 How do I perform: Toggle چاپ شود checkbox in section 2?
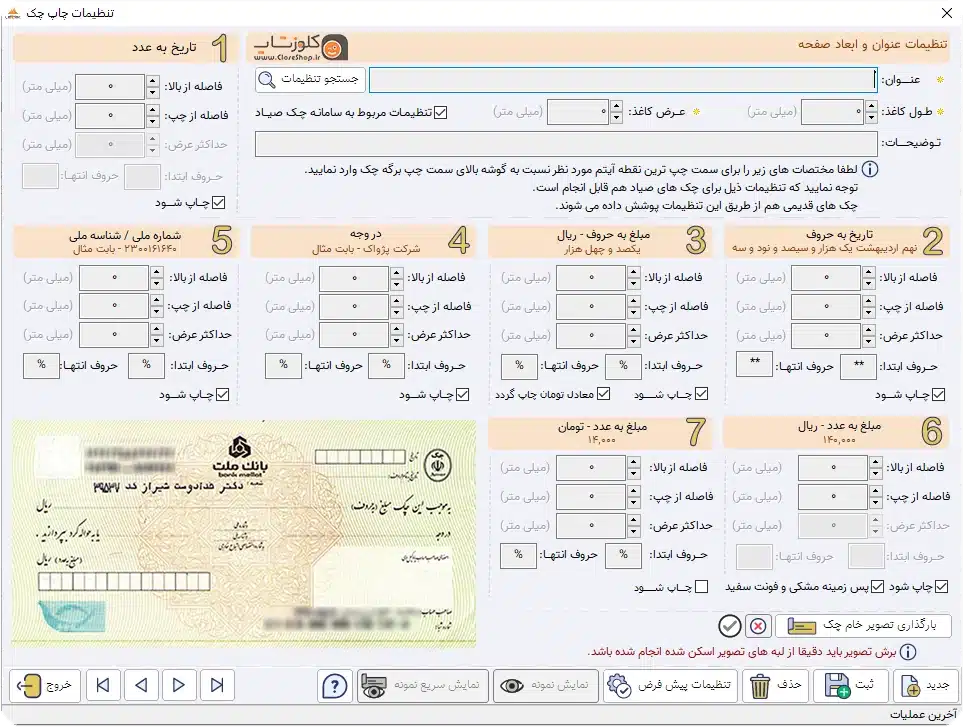click(x=938, y=394)
